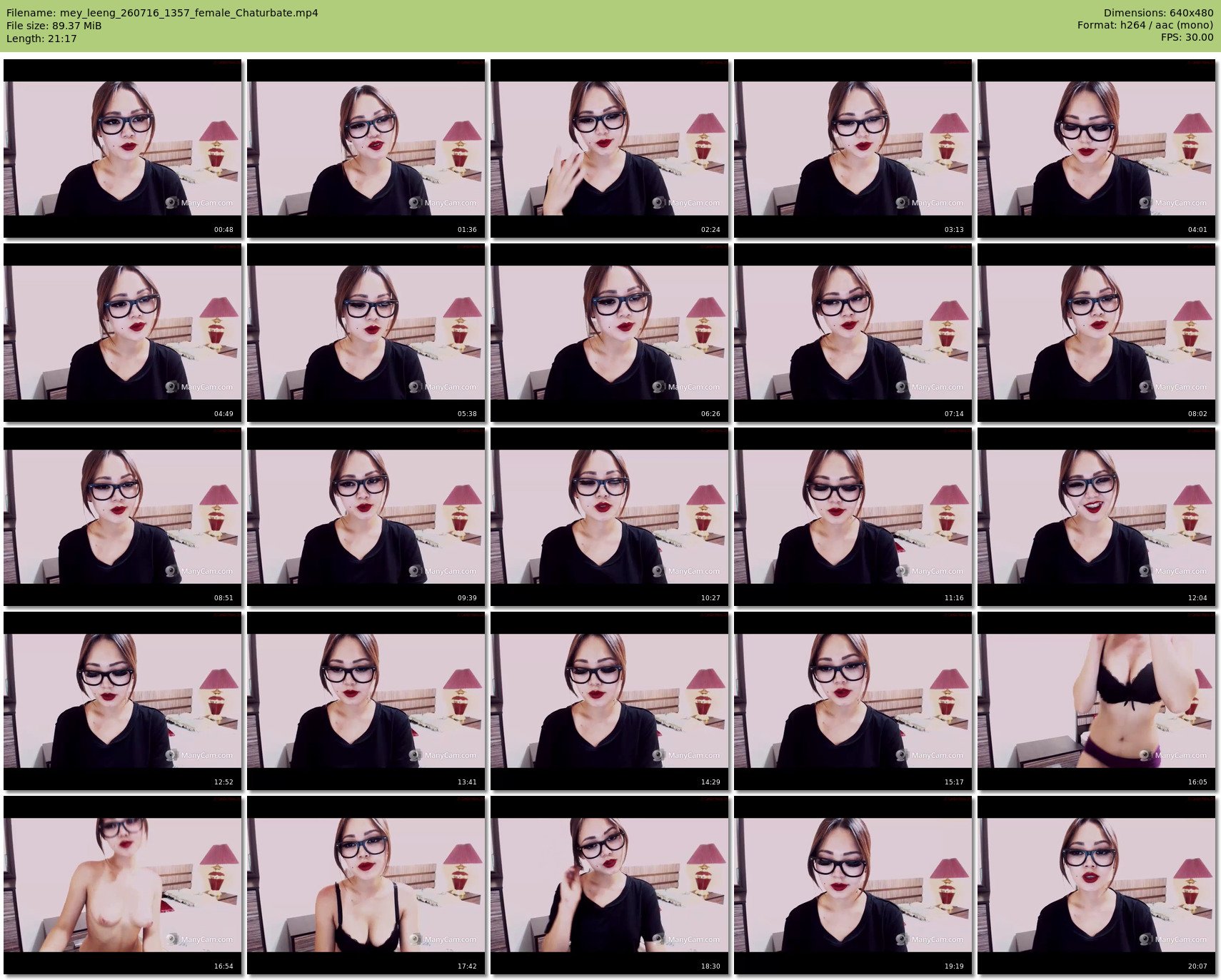1221x980 pixels.
Task: Choose the frame captured at 05:38
Action: [366, 333]
